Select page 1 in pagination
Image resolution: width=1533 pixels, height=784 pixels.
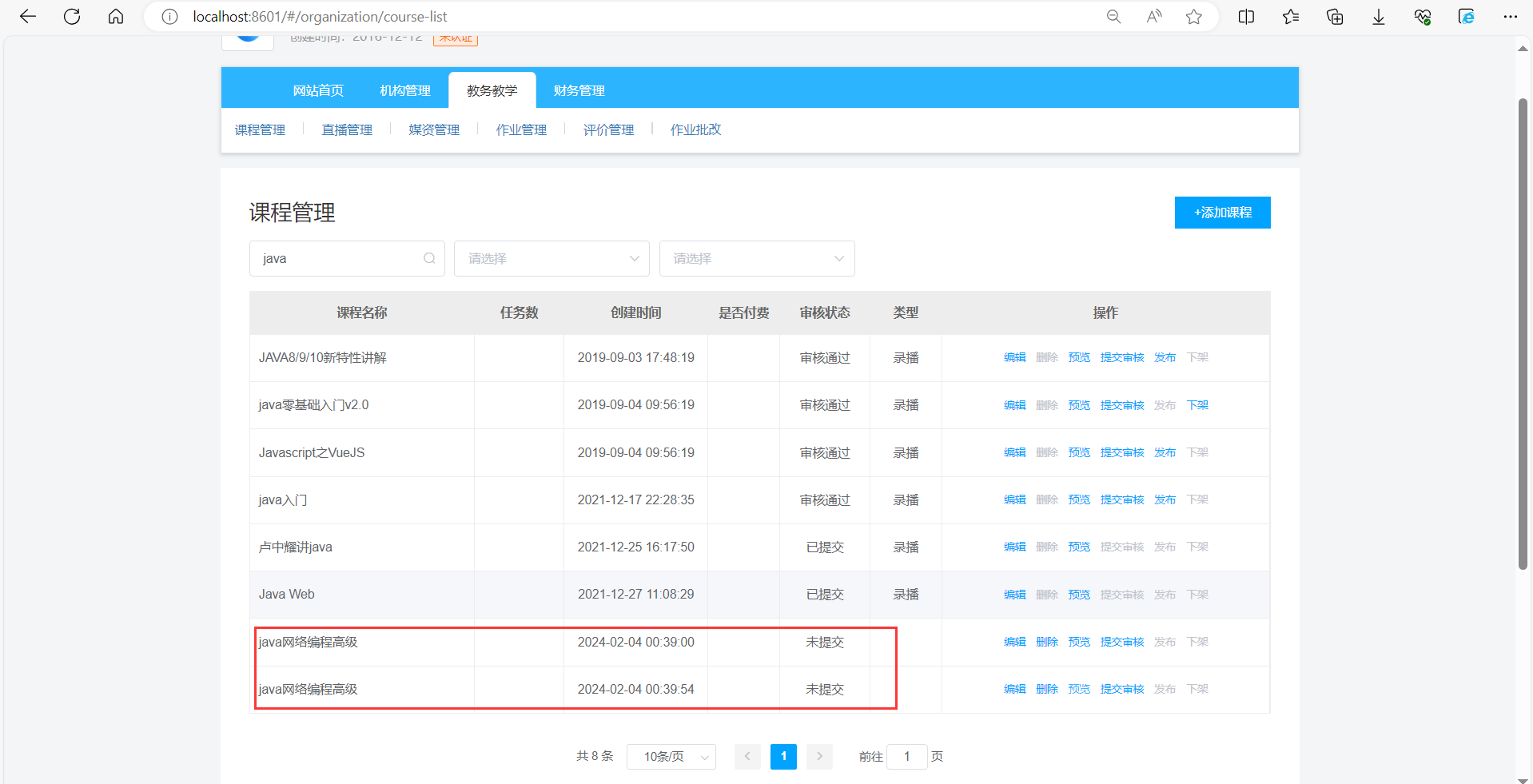pos(783,756)
